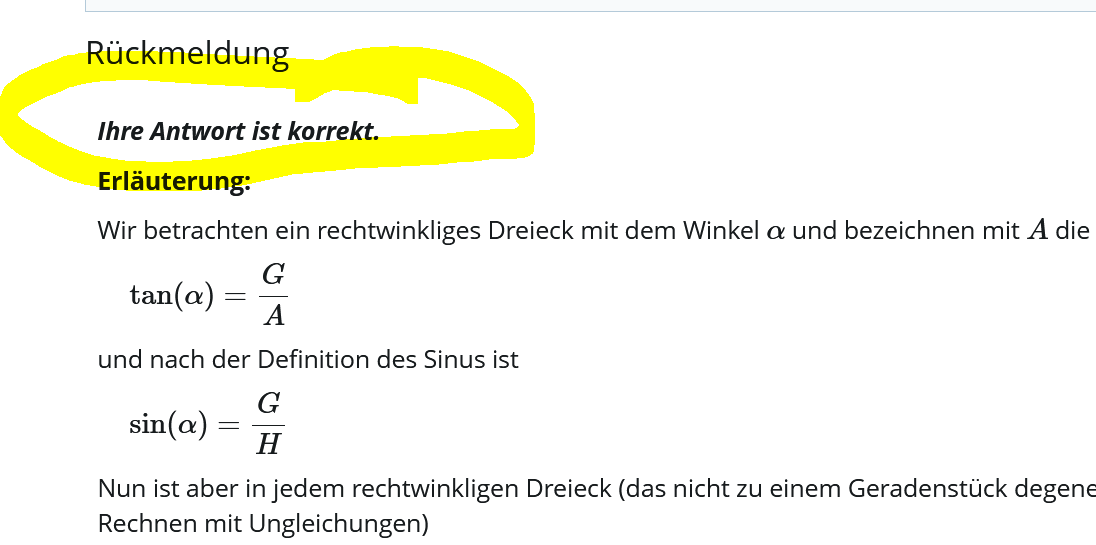Click the equals sign in the tangent formula
The width and height of the screenshot is (1096, 545).
click(235, 297)
